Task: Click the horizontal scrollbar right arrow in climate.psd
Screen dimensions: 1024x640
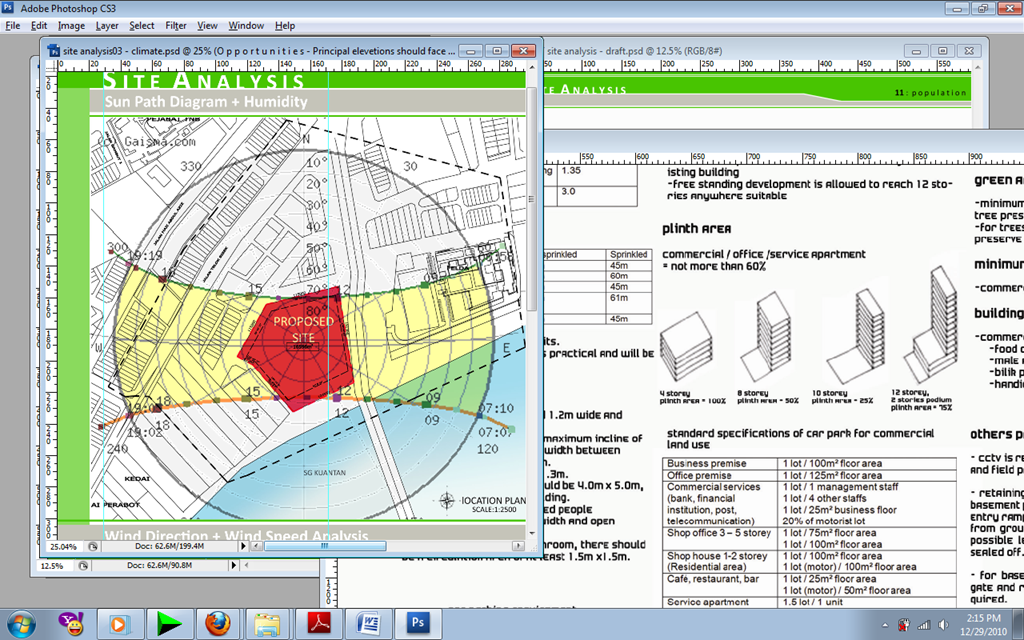Action: point(518,546)
